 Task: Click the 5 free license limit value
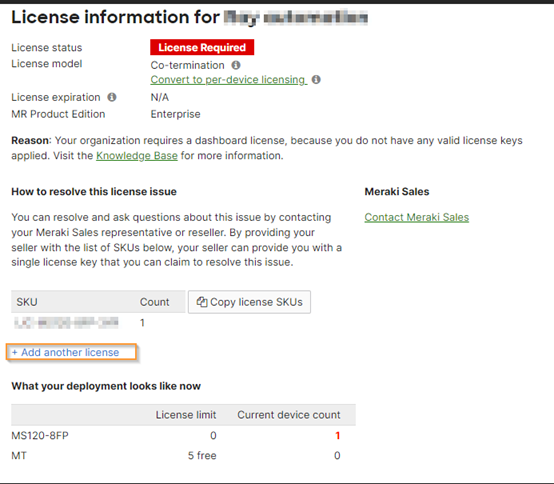tap(202, 456)
